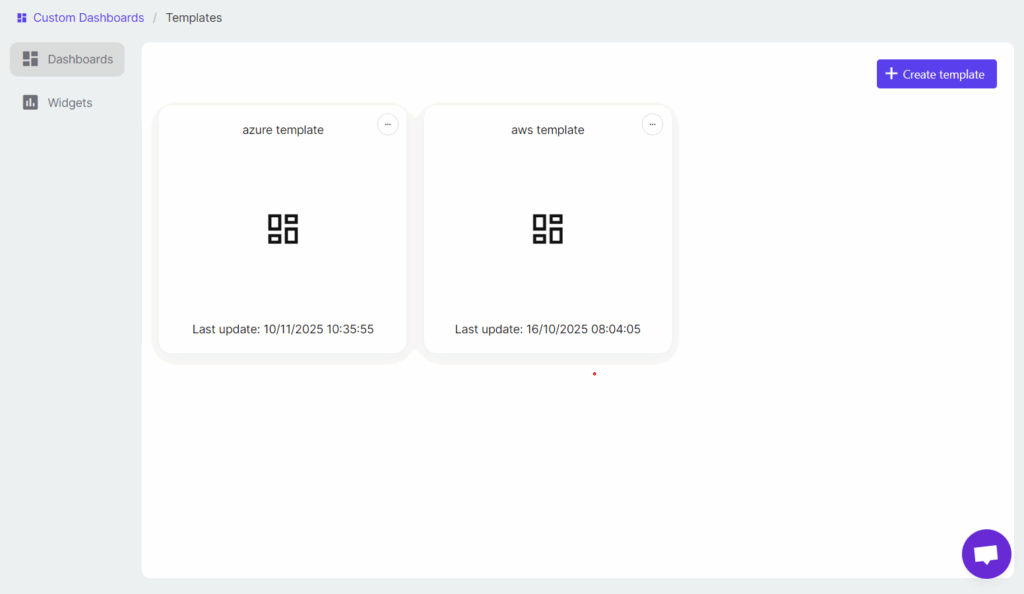Screen dimensions: 1024x594
Task: Click the aws template title text
Action: coord(547,130)
